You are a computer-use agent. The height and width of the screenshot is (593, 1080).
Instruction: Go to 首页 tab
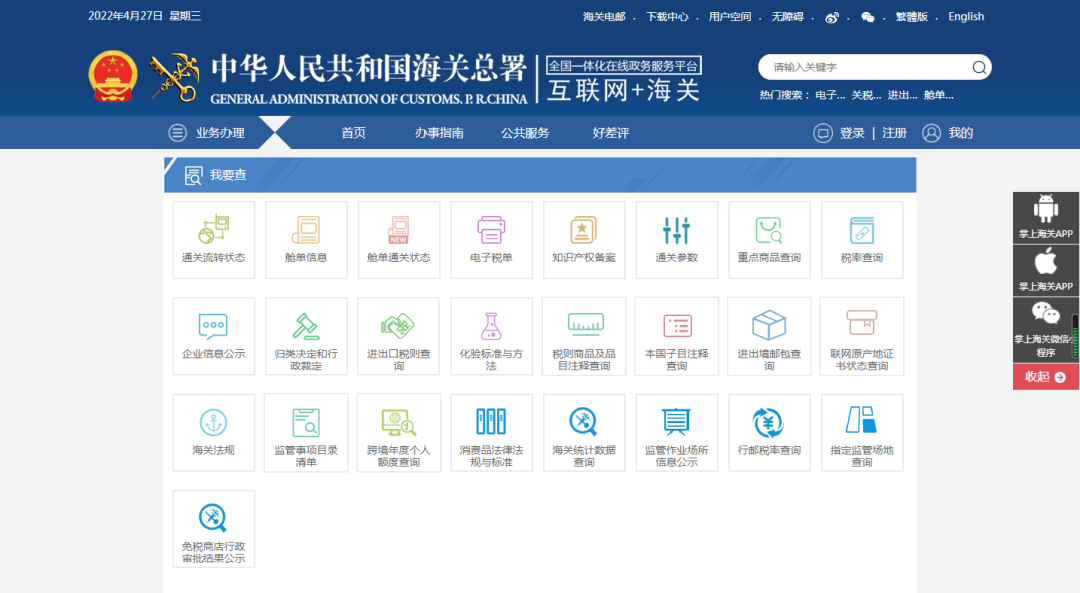[353, 133]
